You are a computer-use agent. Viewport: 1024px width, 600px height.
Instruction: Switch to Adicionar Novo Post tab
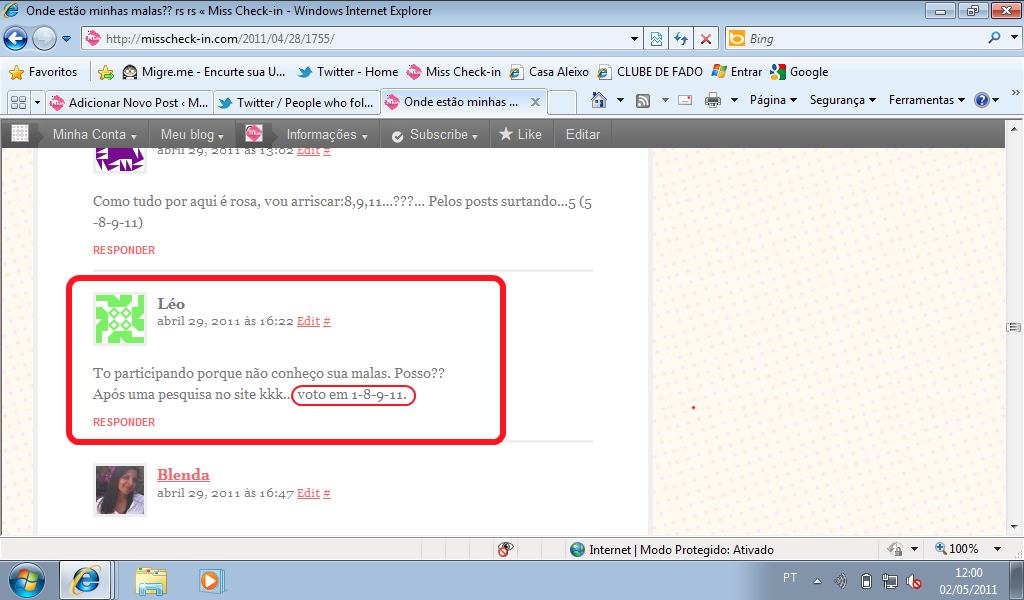tap(128, 102)
